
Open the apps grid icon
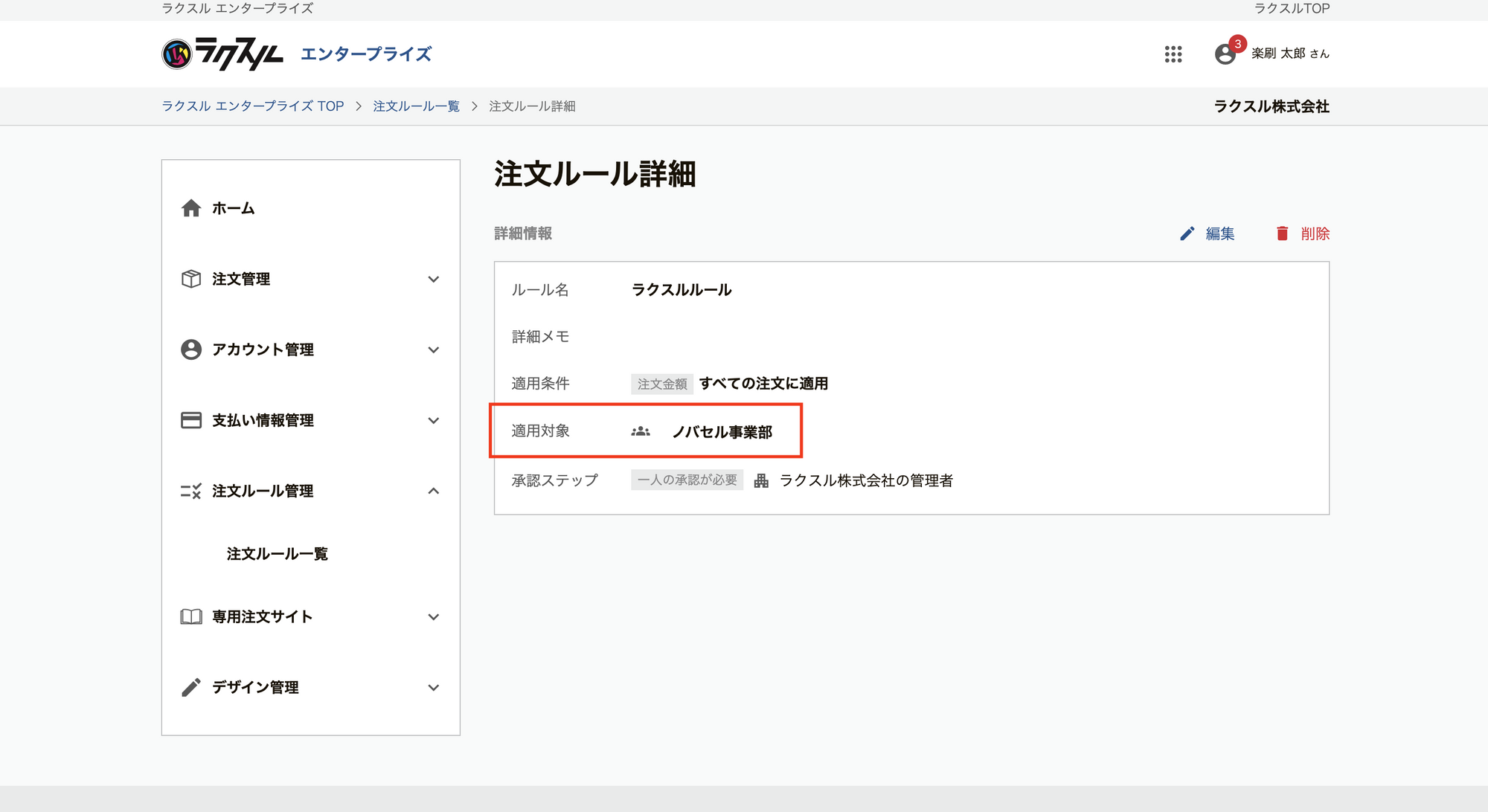1173,54
